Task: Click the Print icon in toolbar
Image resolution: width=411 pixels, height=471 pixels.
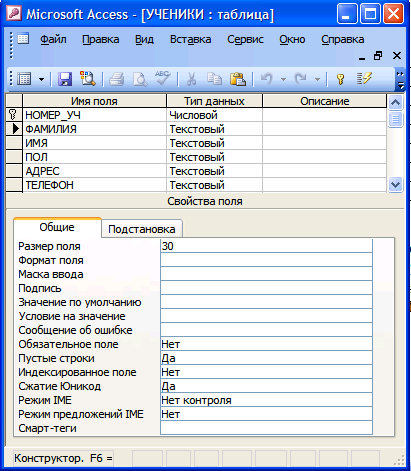Action: tap(117, 79)
